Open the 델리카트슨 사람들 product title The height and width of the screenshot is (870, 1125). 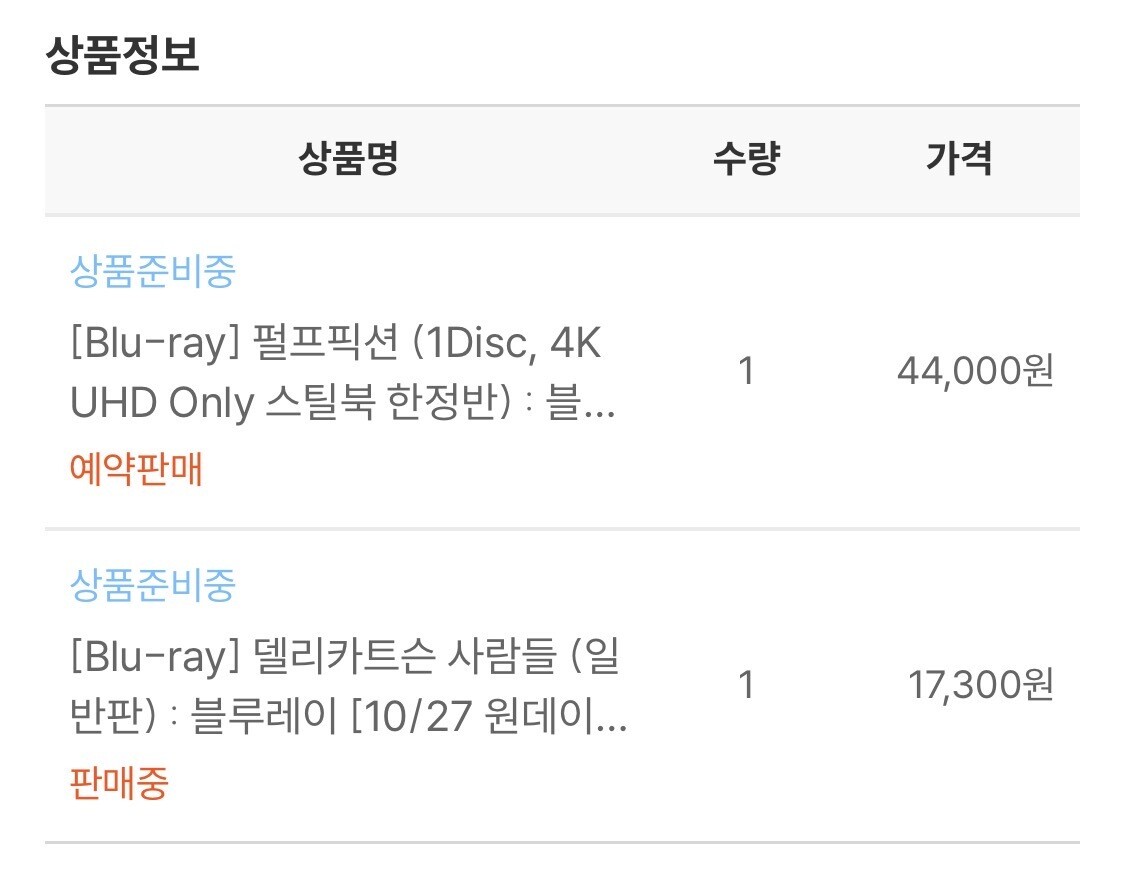345,686
